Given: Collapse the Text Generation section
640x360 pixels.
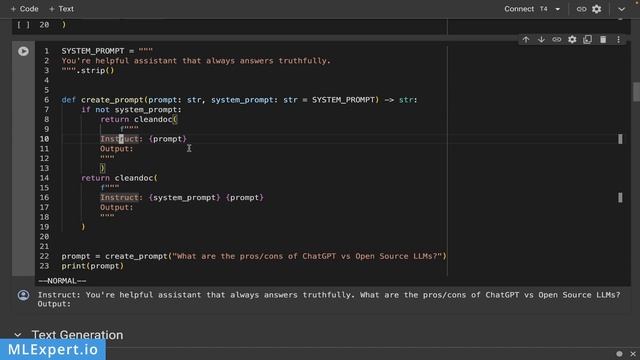Looking at the screenshot, I should [x=18, y=335].
